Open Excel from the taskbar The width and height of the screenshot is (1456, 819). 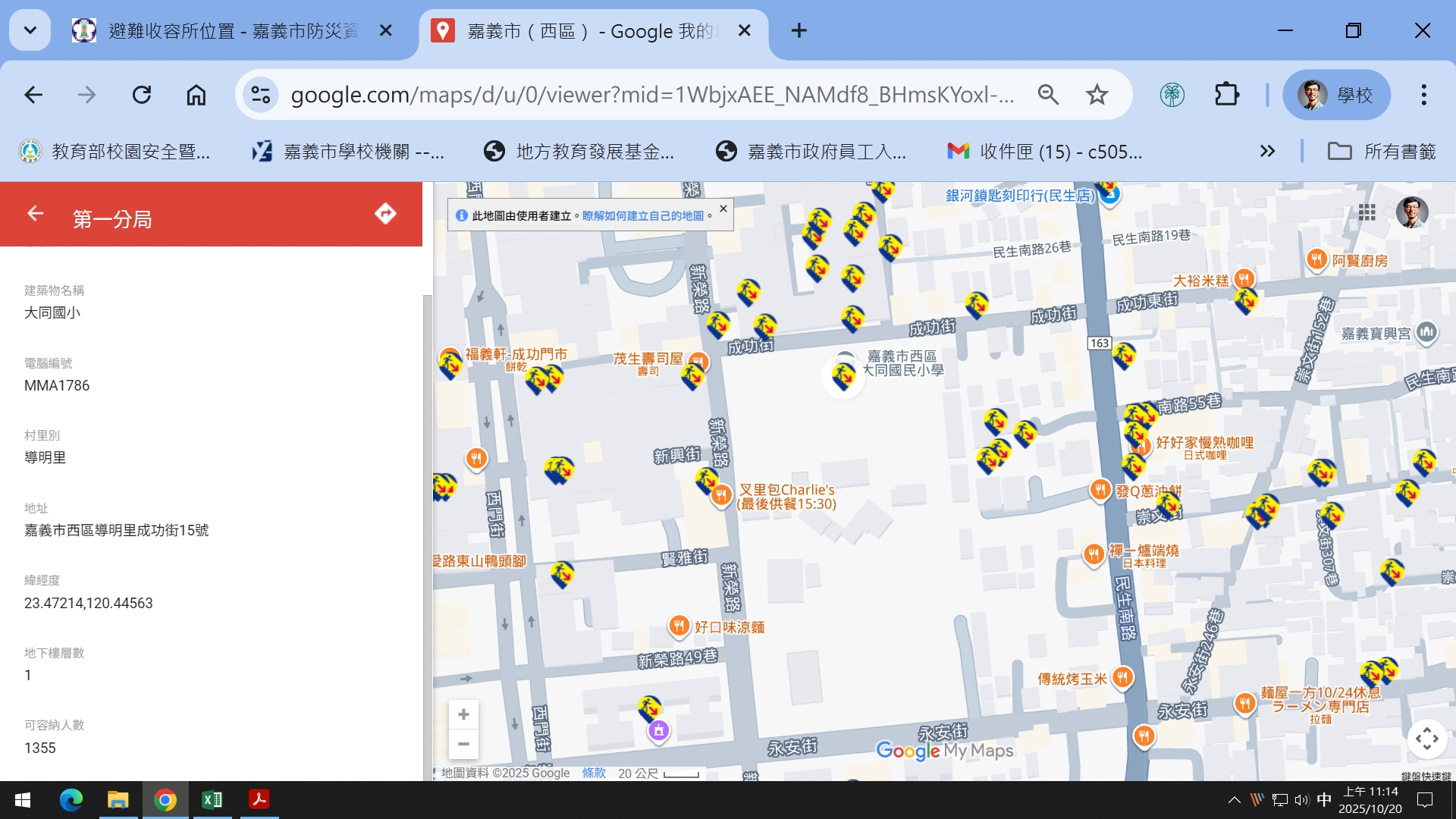click(x=212, y=800)
